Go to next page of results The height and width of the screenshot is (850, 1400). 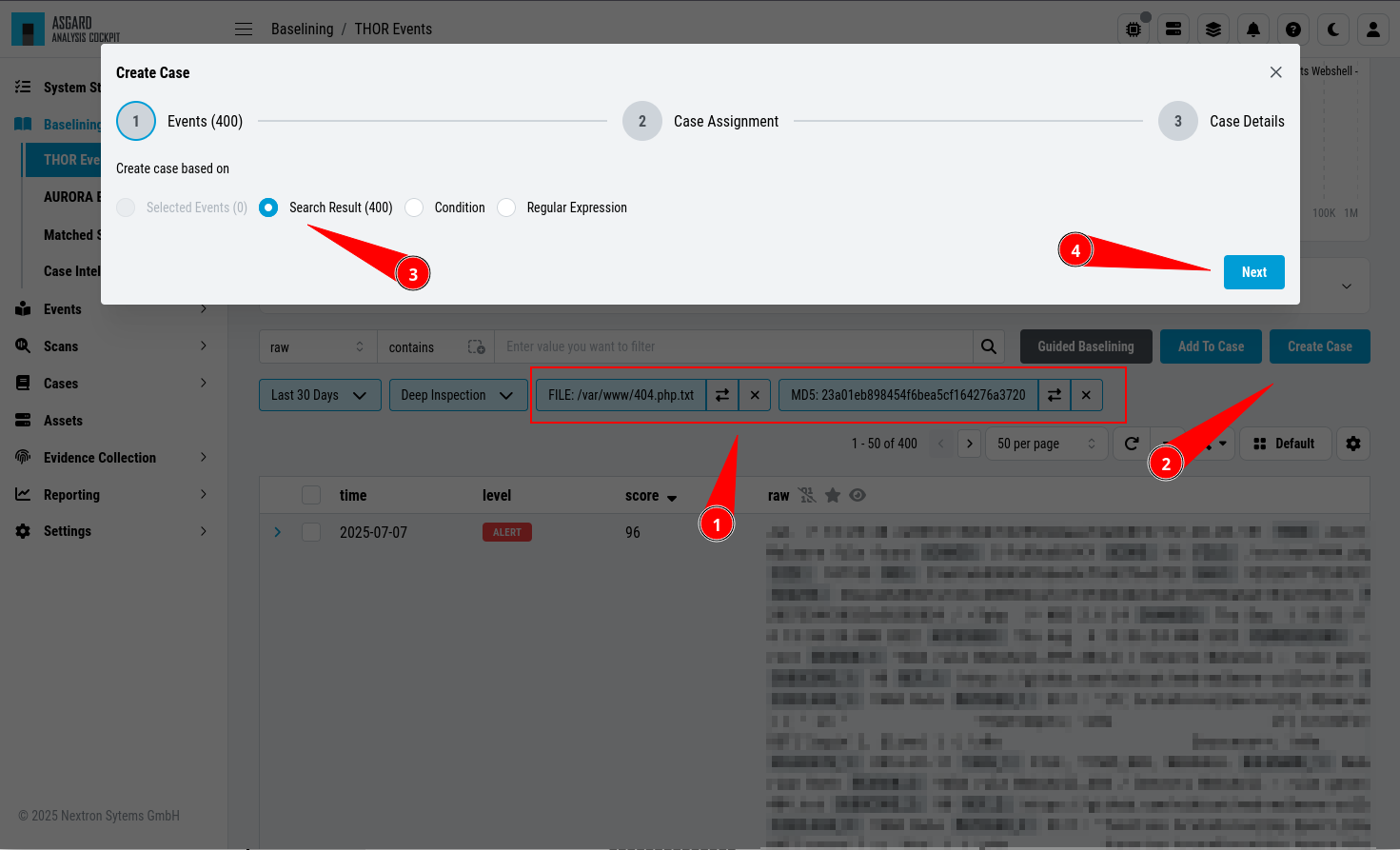(x=970, y=444)
